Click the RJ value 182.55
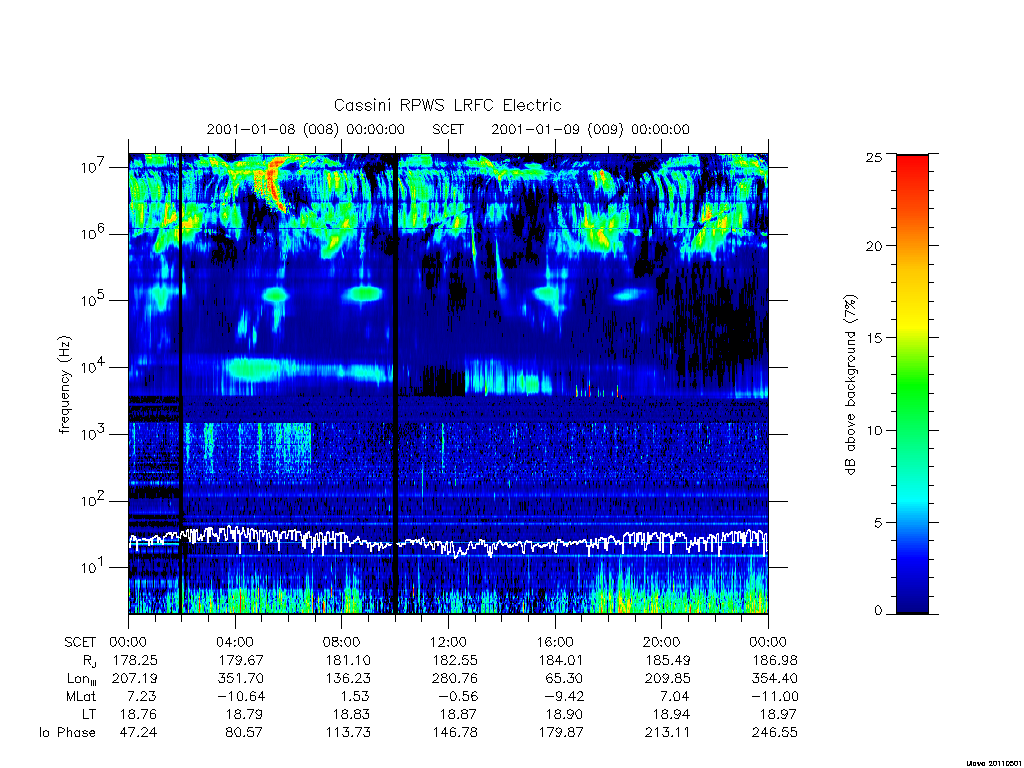The height and width of the screenshot is (768, 1024). tap(455, 660)
